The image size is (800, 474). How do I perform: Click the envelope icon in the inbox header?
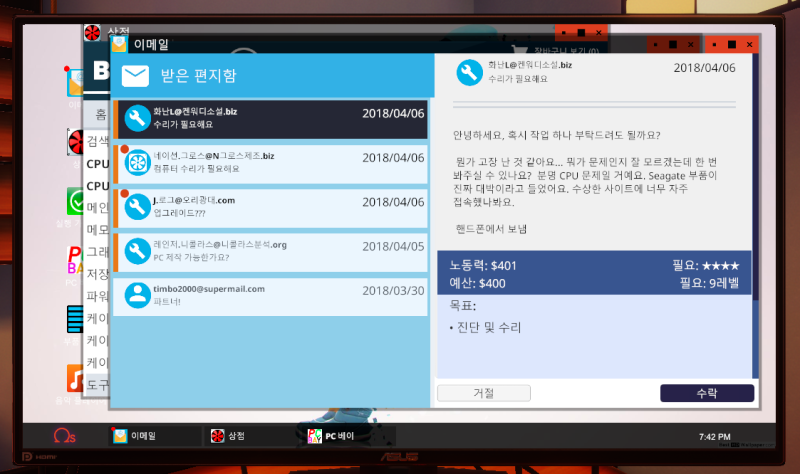[135, 76]
